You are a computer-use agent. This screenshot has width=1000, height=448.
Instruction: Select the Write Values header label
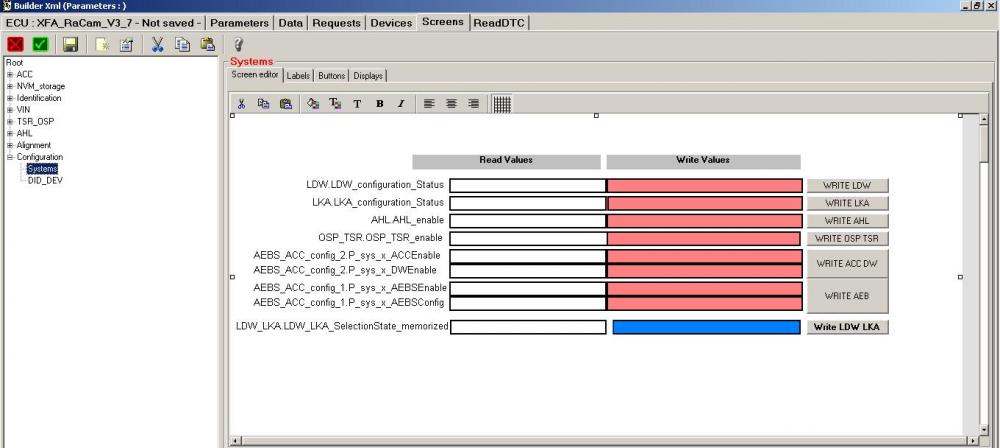click(703, 161)
